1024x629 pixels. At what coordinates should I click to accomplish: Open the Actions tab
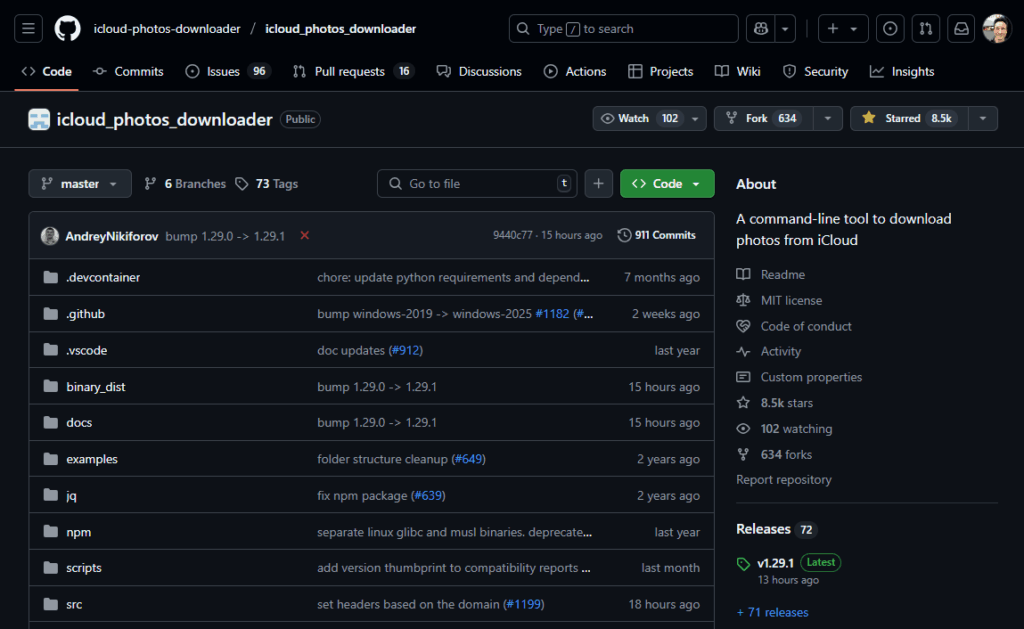[575, 72]
